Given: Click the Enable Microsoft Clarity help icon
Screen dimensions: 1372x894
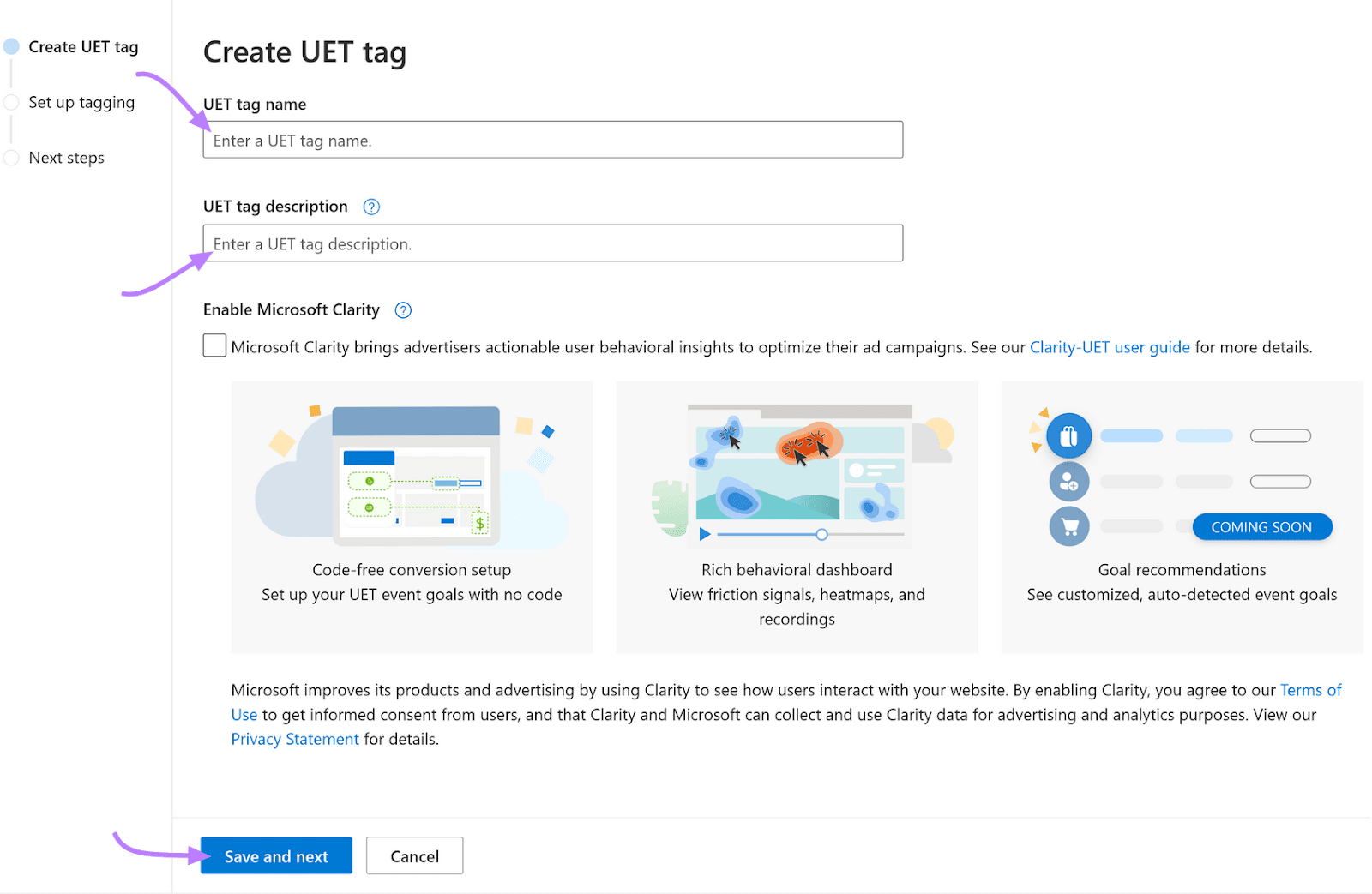Looking at the screenshot, I should [403, 310].
